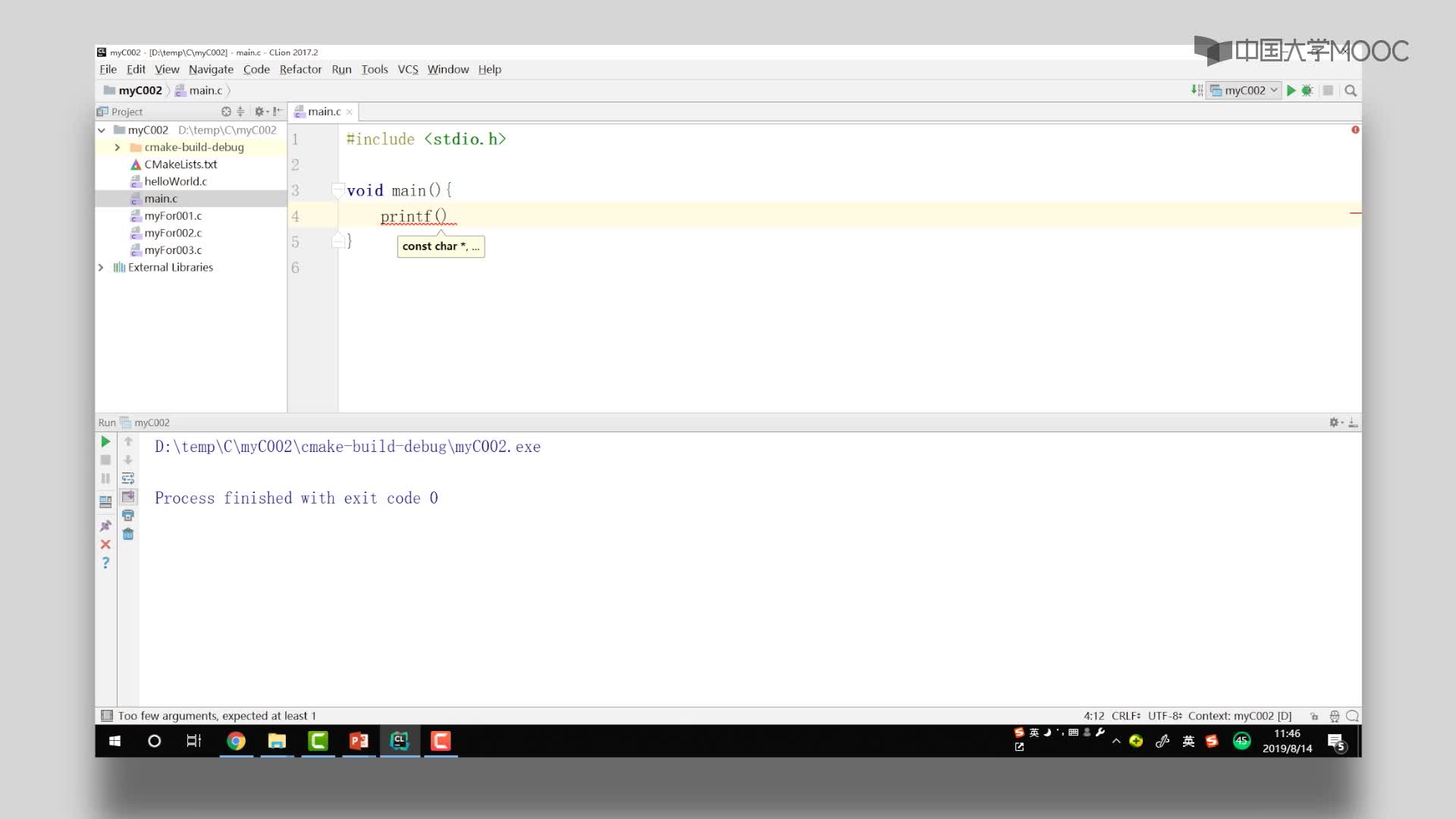Change CRLF line separator in status bar

tap(1125, 716)
